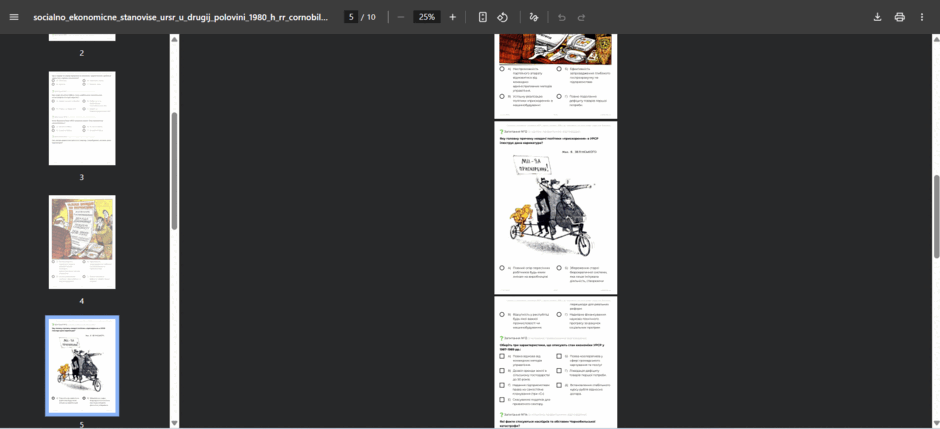Select radio option Б under the tandem caricature
The image size is (940, 429).
pos(558,268)
